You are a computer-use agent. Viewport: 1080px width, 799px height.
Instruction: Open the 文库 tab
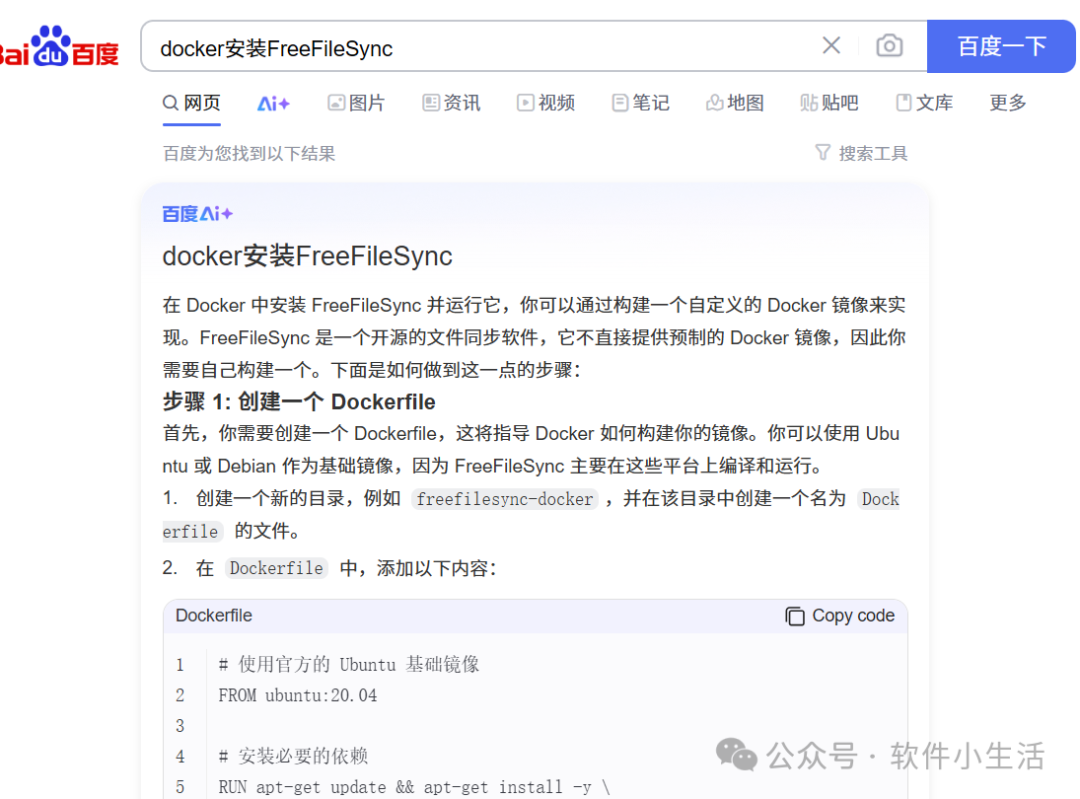pos(924,103)
